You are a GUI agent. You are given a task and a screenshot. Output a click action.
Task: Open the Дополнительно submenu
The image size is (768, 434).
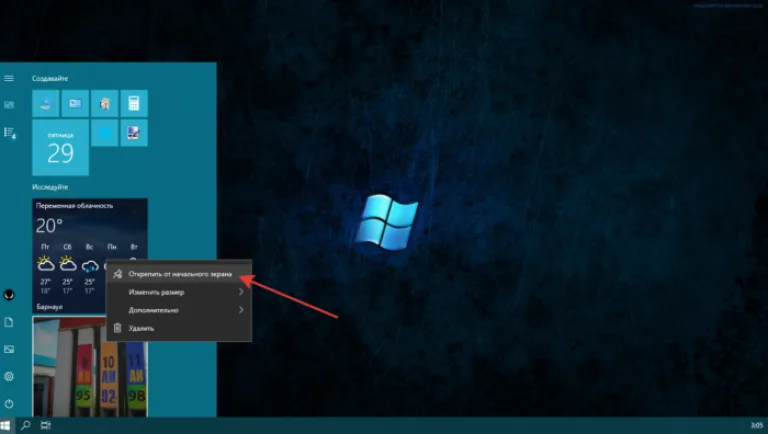(x=179, y=310)
